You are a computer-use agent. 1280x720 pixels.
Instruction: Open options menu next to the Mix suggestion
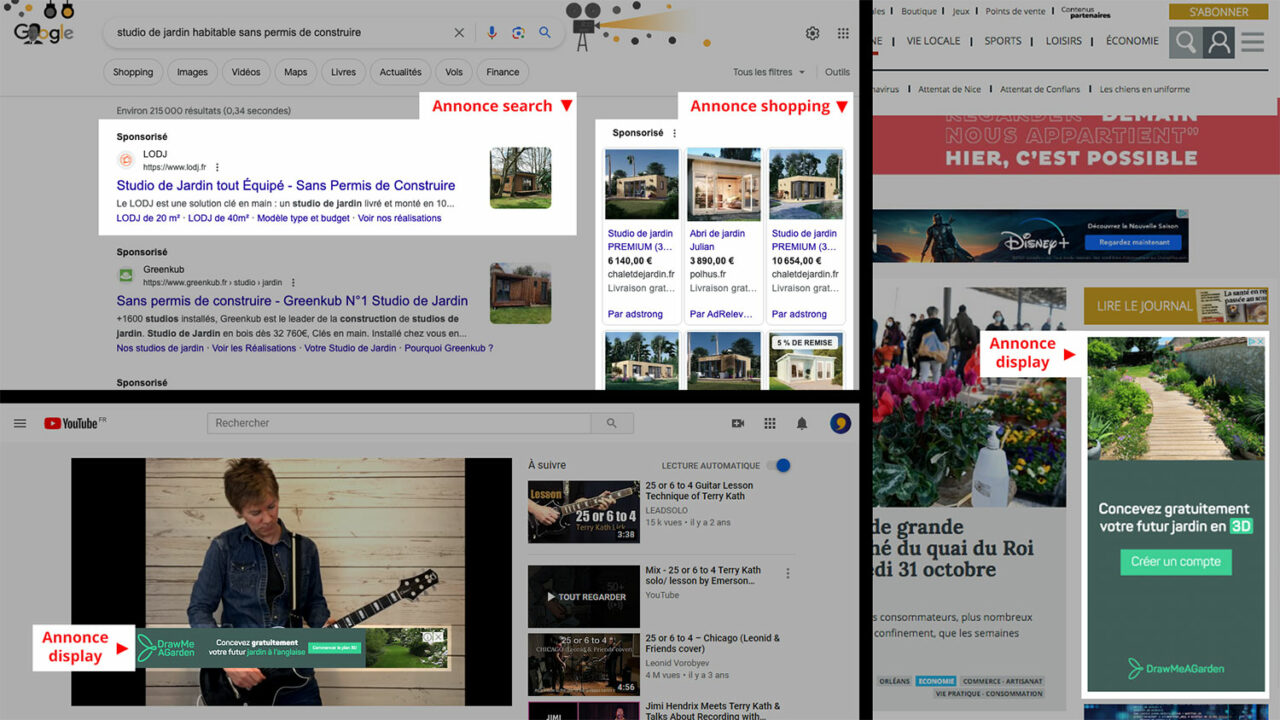pos(787,572)
